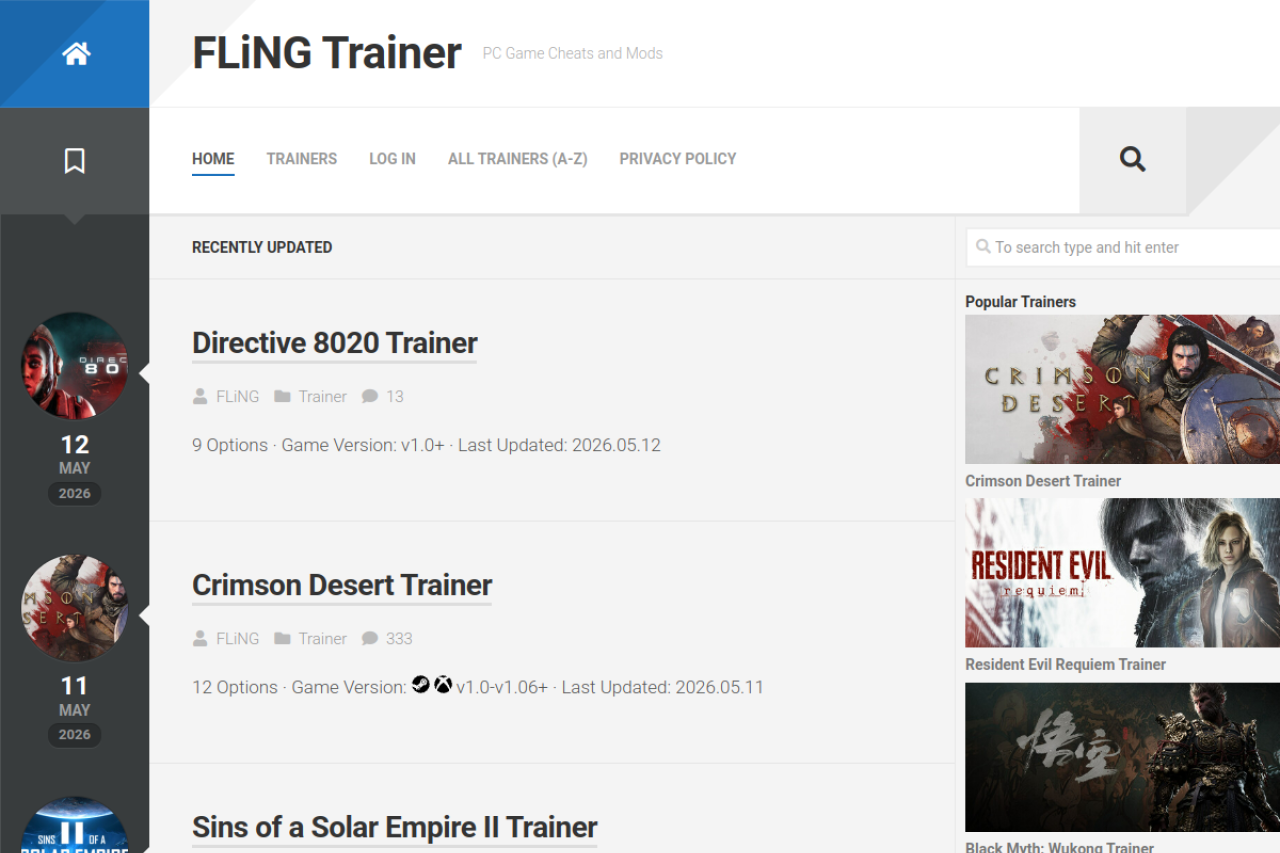Viewport: 1280px width, 853px height.
Task: Open the PRIVACY POLICY menu item
Action: click(678, 158)
